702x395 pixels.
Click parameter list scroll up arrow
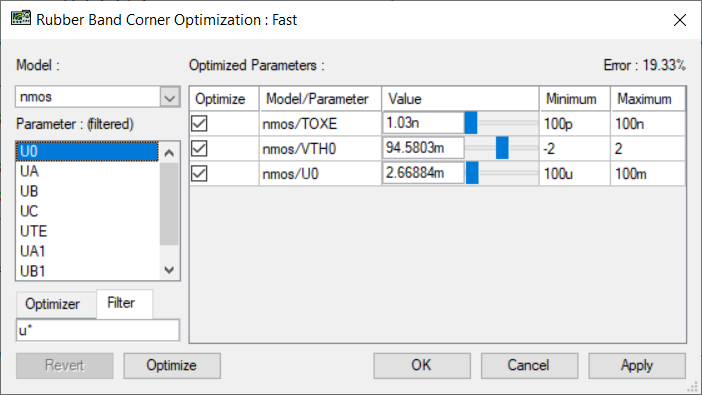point(169,153)
